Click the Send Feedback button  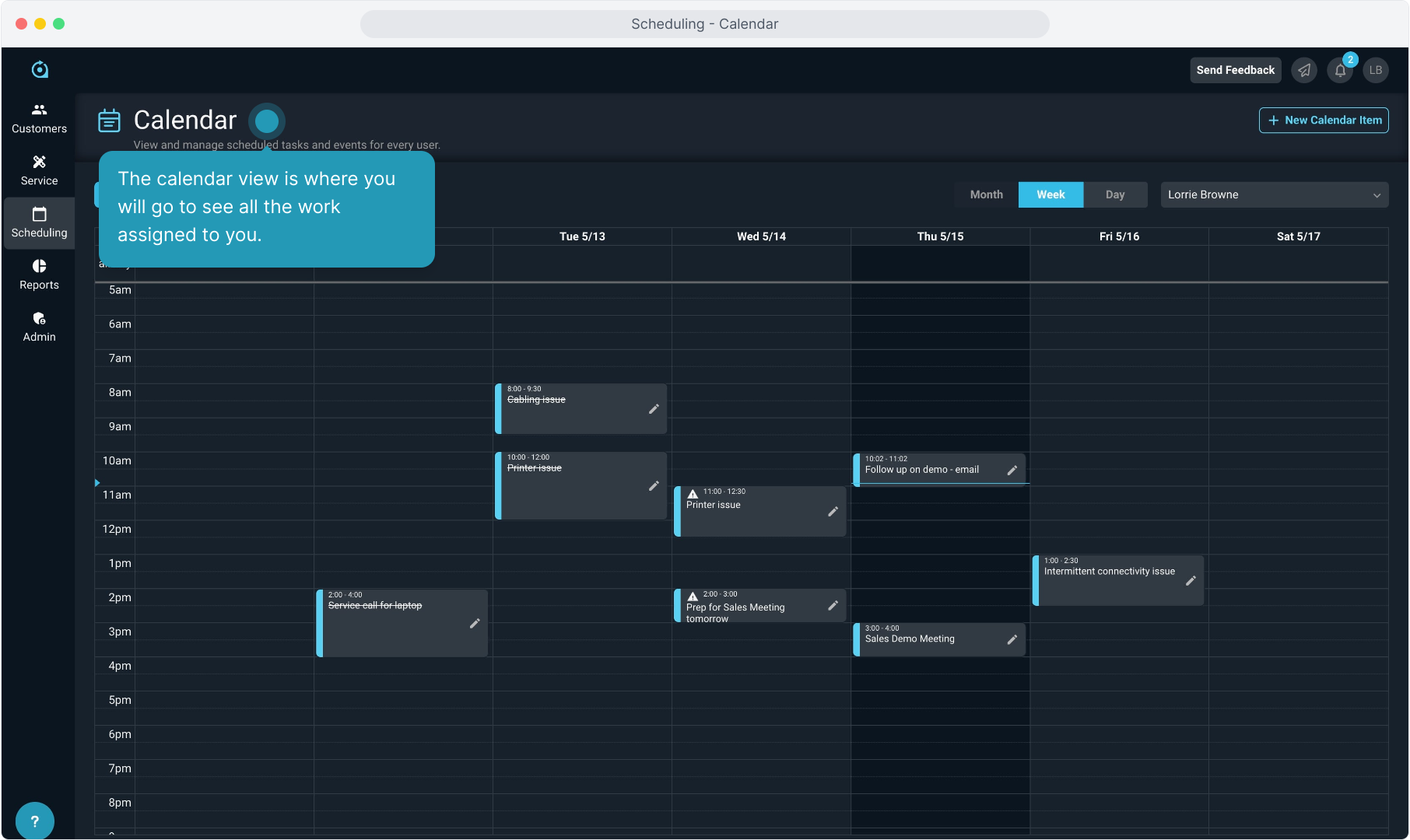[x=1235, y=70]
